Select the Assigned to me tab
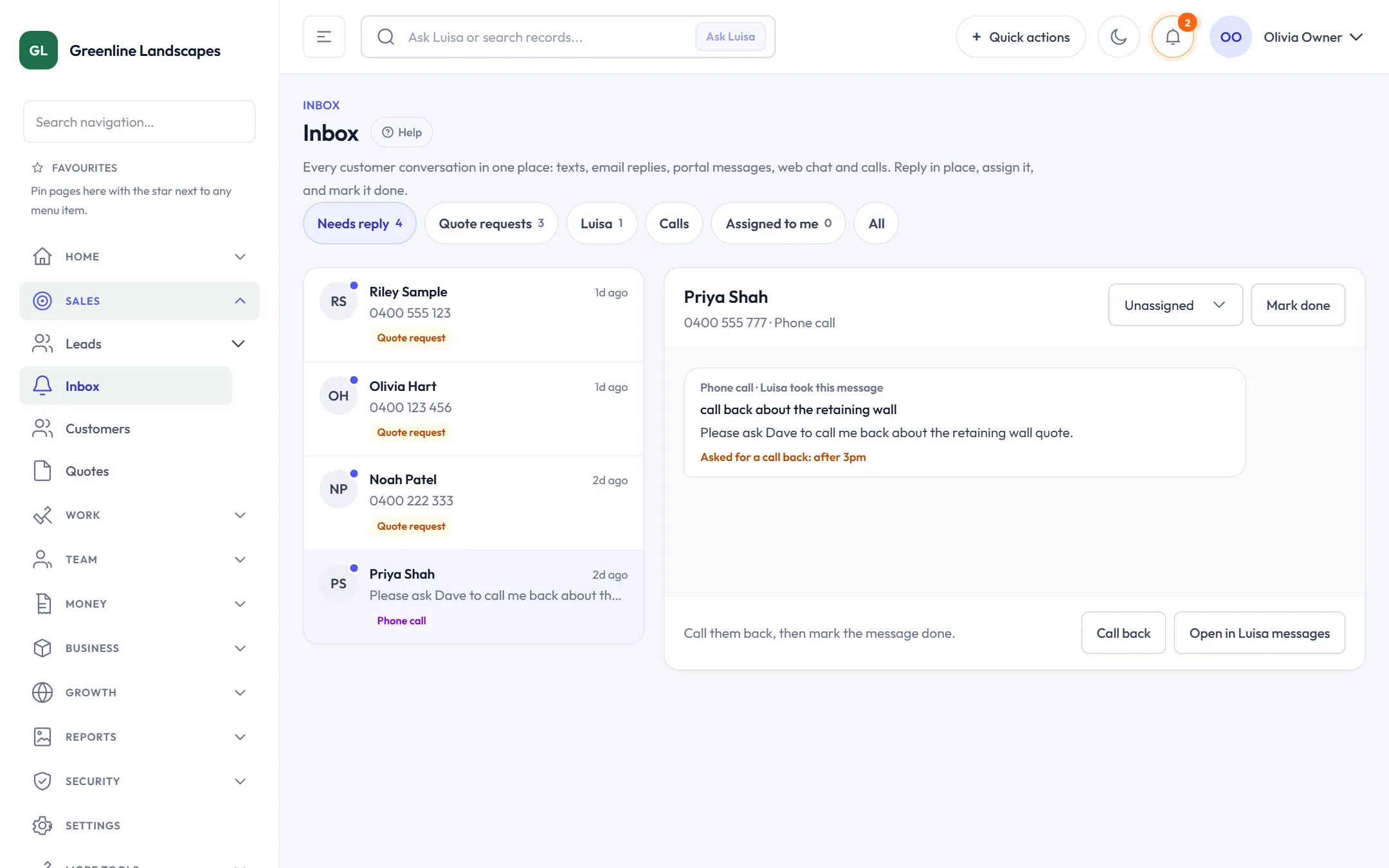 coord(778,223)
